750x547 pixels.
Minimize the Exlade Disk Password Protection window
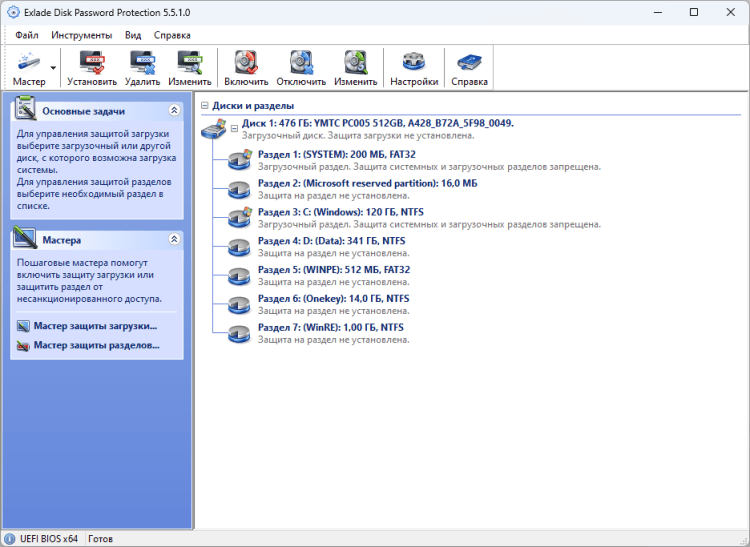point(658,12)
